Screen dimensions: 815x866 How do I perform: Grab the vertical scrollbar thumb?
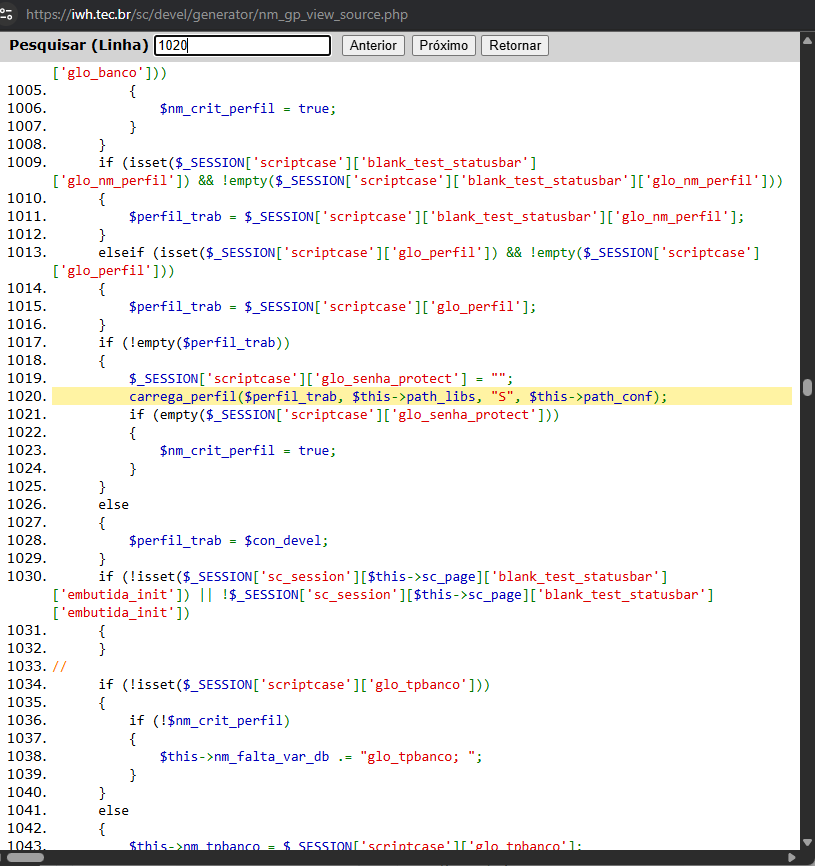click(807, 388)
